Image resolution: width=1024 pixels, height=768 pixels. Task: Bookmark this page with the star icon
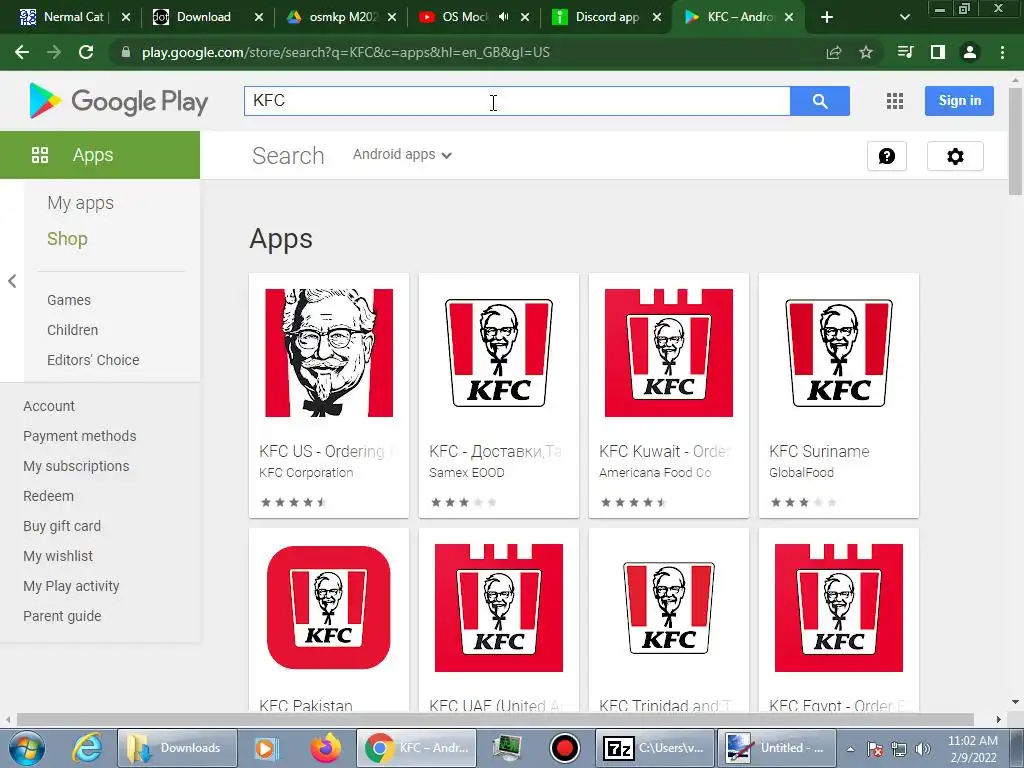coord(866,52)
